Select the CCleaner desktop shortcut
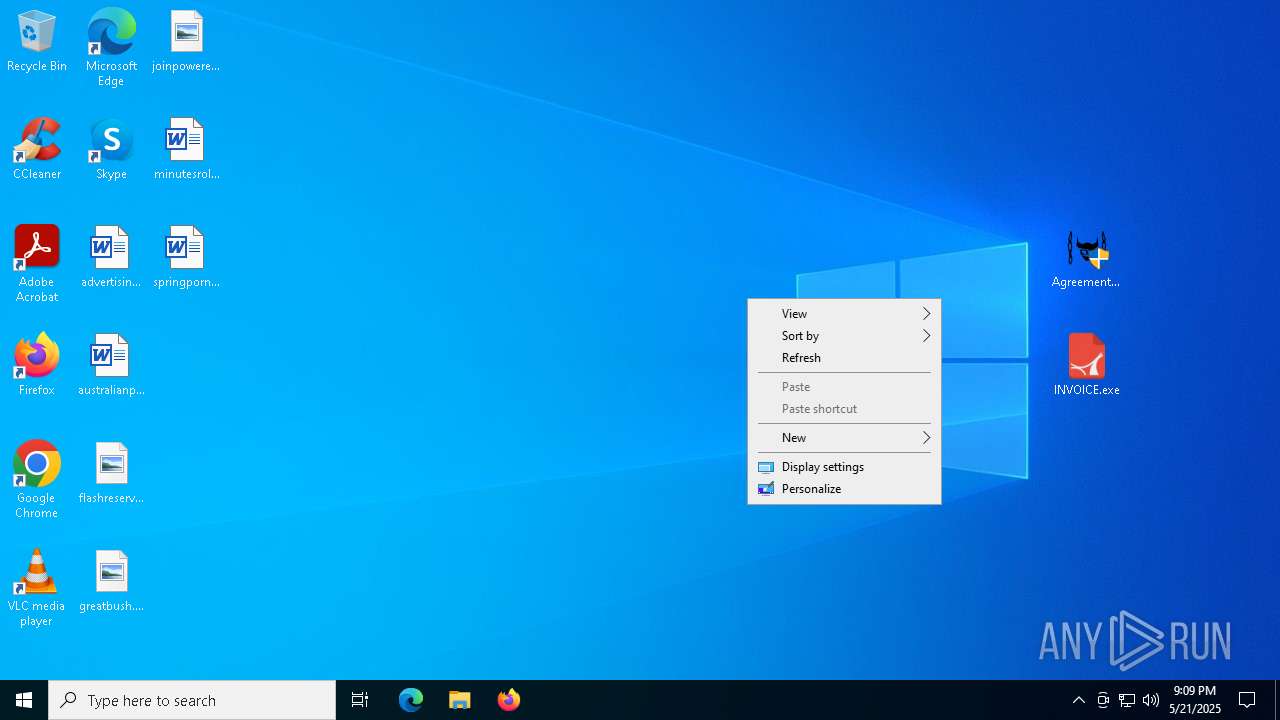The image size is (1280, 720). (x=37, y=150)
